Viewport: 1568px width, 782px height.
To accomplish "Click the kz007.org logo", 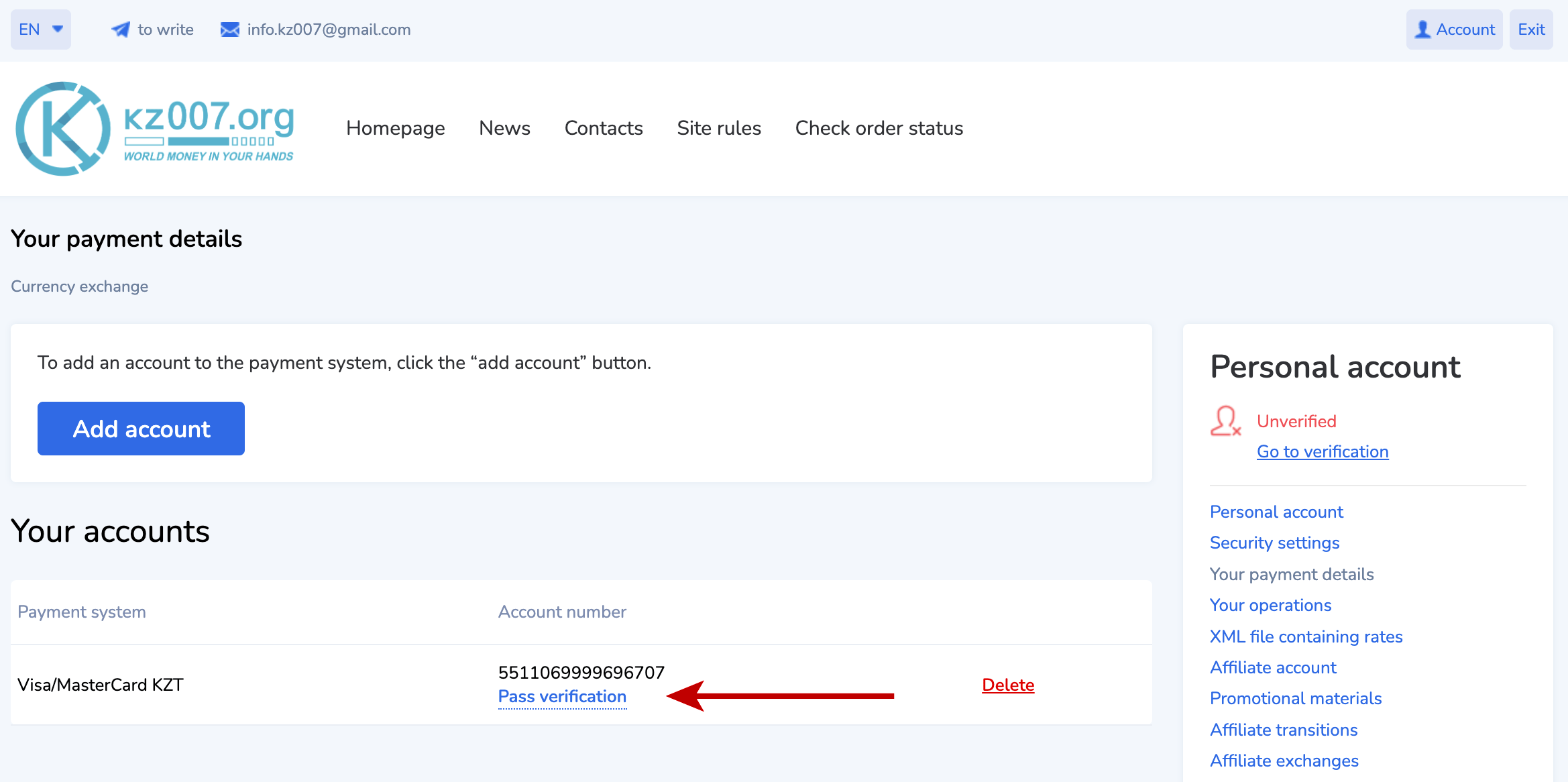I will [155, 129].
